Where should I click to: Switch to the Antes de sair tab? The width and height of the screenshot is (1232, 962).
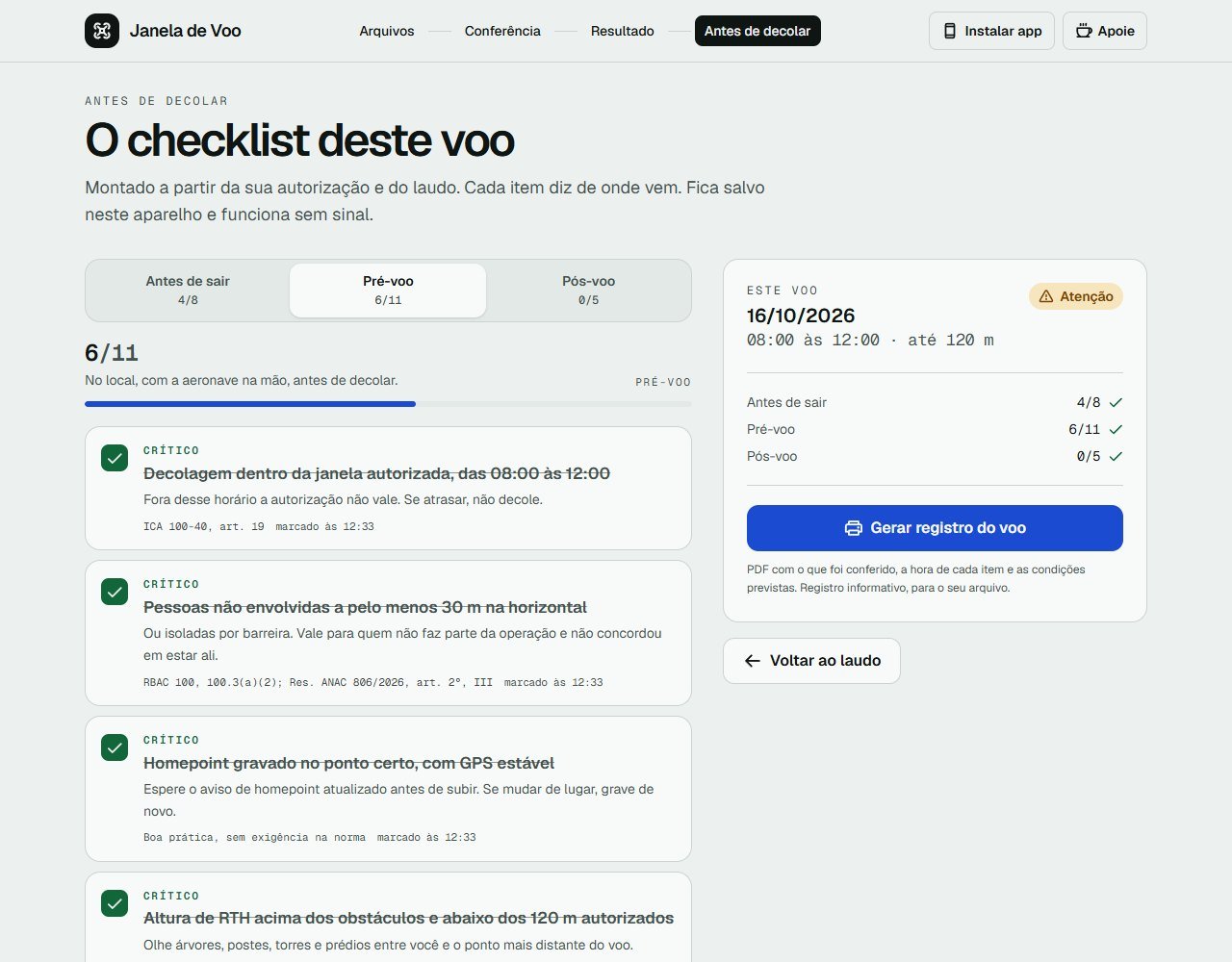(188, 291)
